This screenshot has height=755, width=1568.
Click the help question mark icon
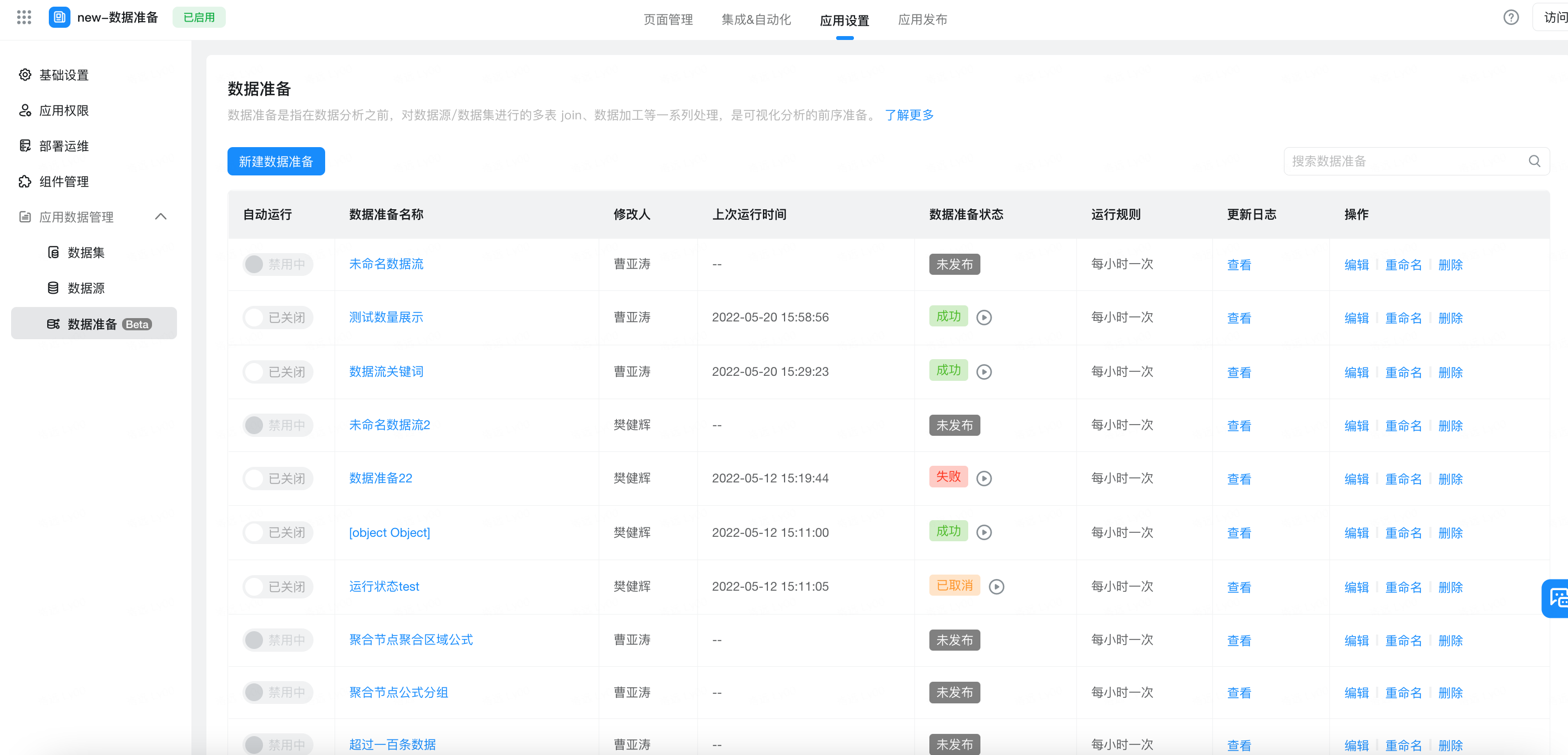pyautogui.click(x=1510, y=17)
